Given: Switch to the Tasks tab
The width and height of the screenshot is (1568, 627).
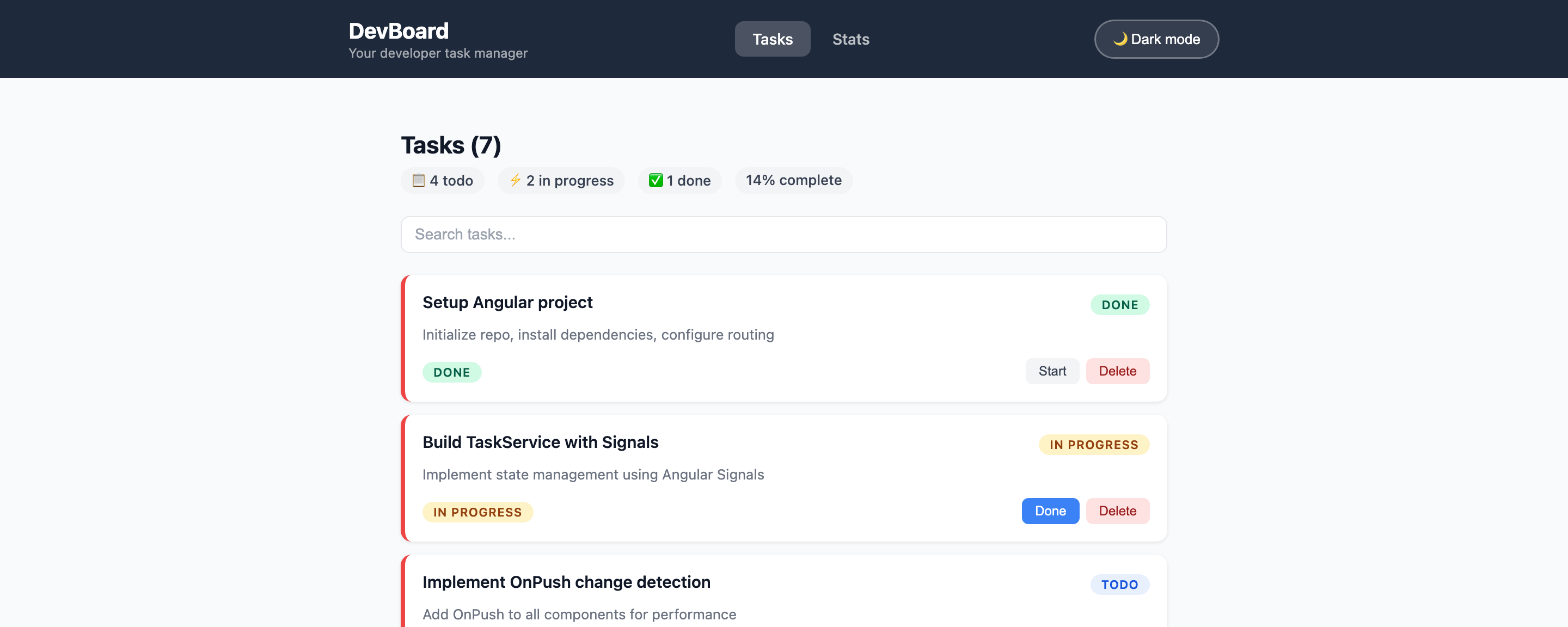Looking at the screenshot, I should (x=772, y=39).
